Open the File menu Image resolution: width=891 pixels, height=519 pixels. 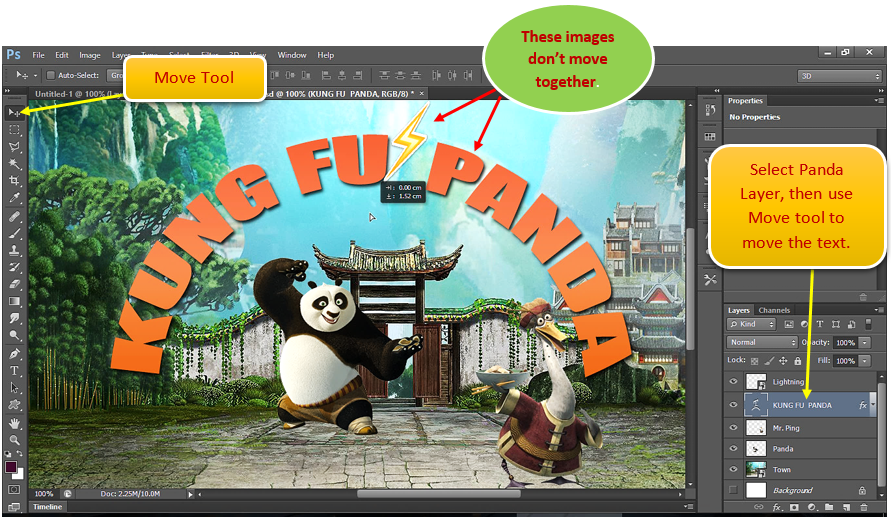[39, 55]
